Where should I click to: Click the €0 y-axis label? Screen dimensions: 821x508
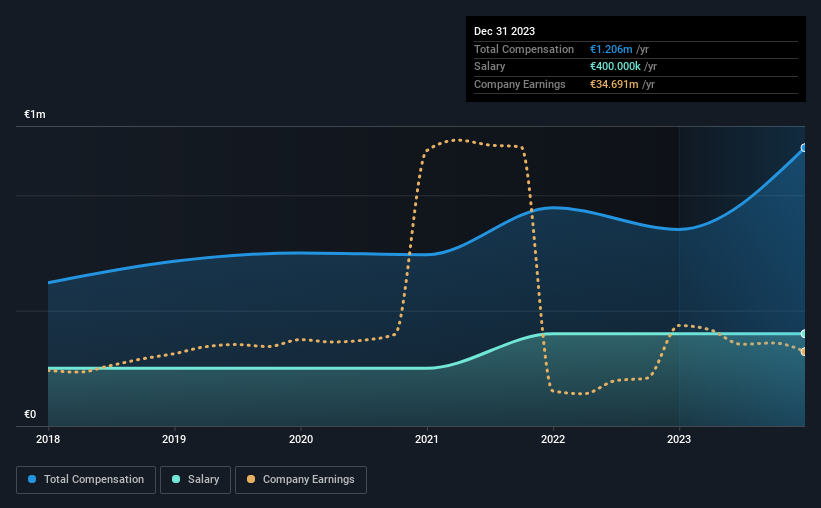(x=30, y=414)
